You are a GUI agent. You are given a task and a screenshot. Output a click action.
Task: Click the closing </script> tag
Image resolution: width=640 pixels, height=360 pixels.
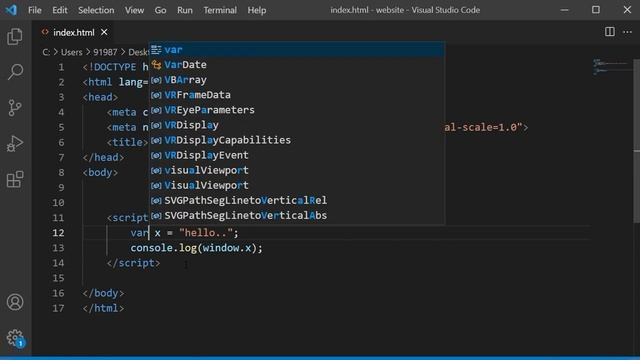[x=133, y=263]
